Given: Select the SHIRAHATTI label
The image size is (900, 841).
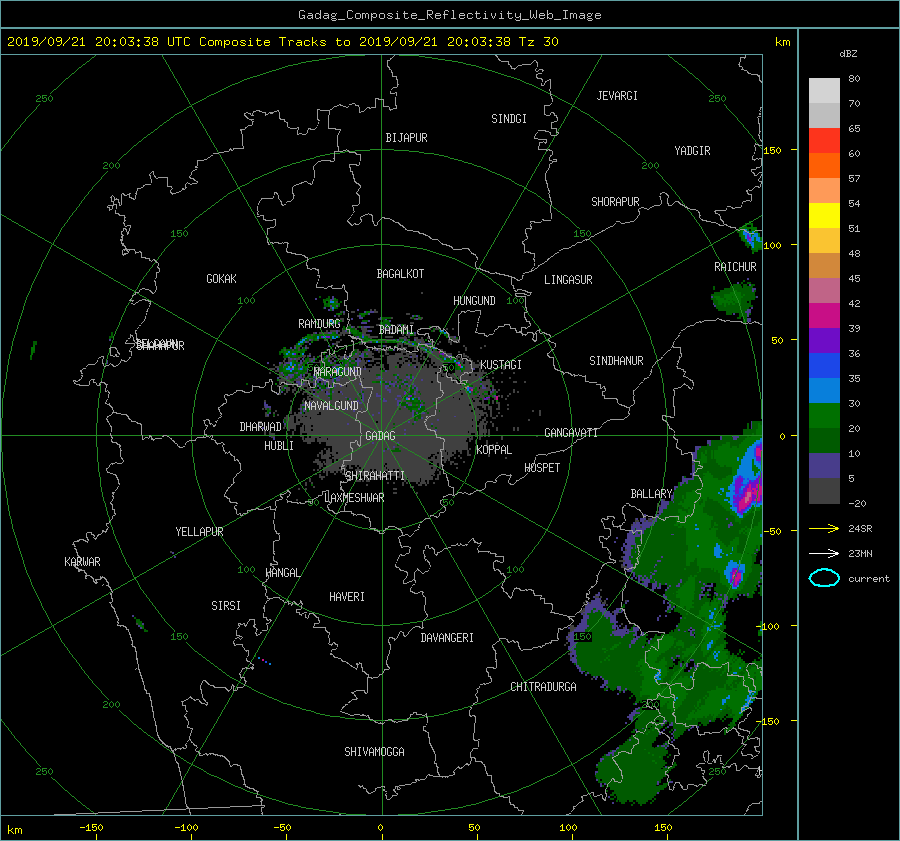Looking at the screenshot, I should (x=375, y=476).
